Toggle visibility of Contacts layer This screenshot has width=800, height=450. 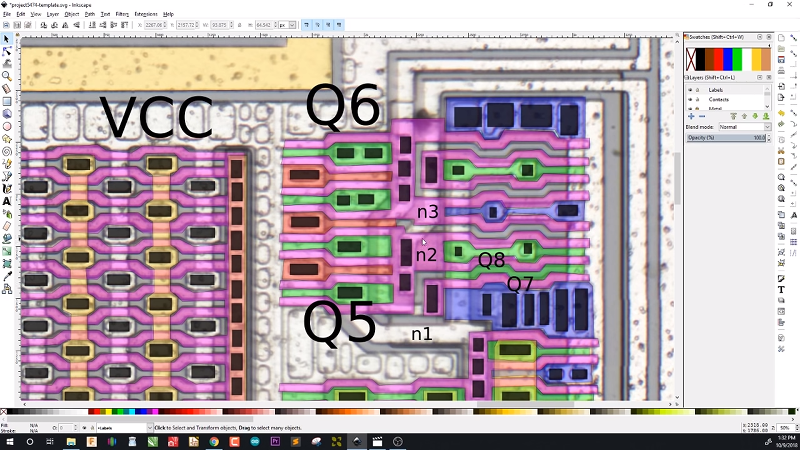pos(689,101)
